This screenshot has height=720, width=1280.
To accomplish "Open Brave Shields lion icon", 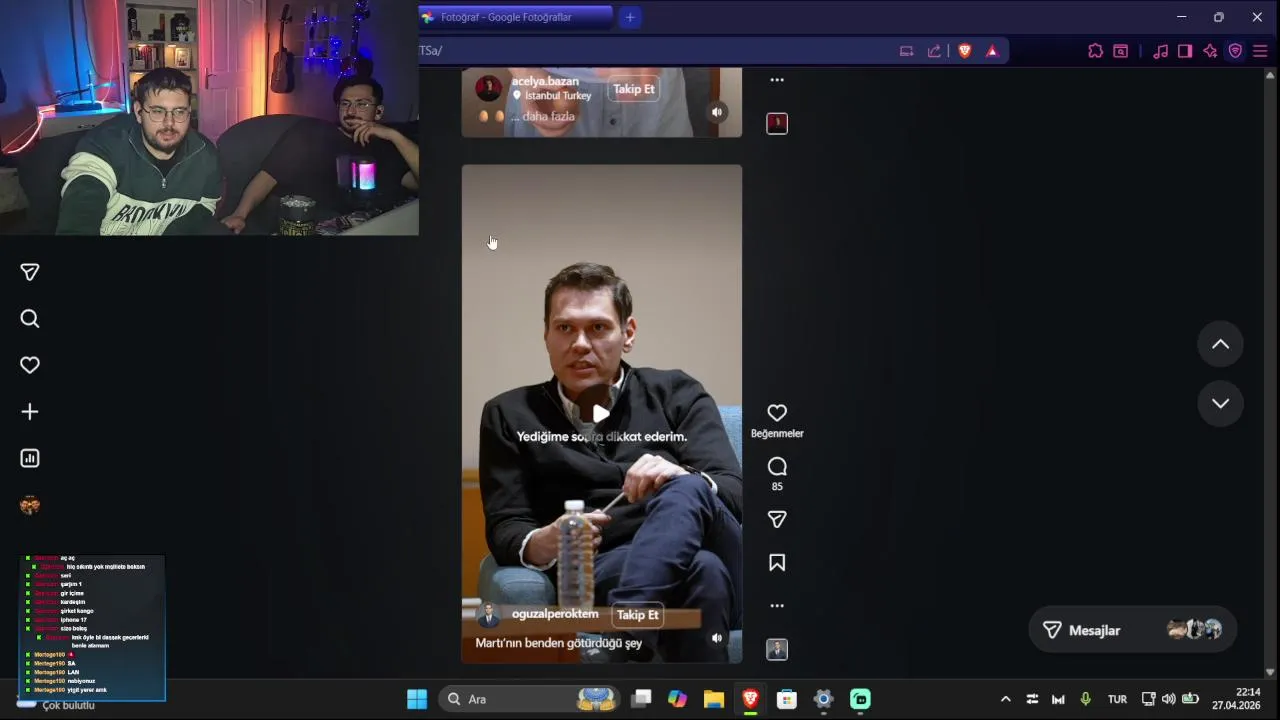I will tap(965, 51).
